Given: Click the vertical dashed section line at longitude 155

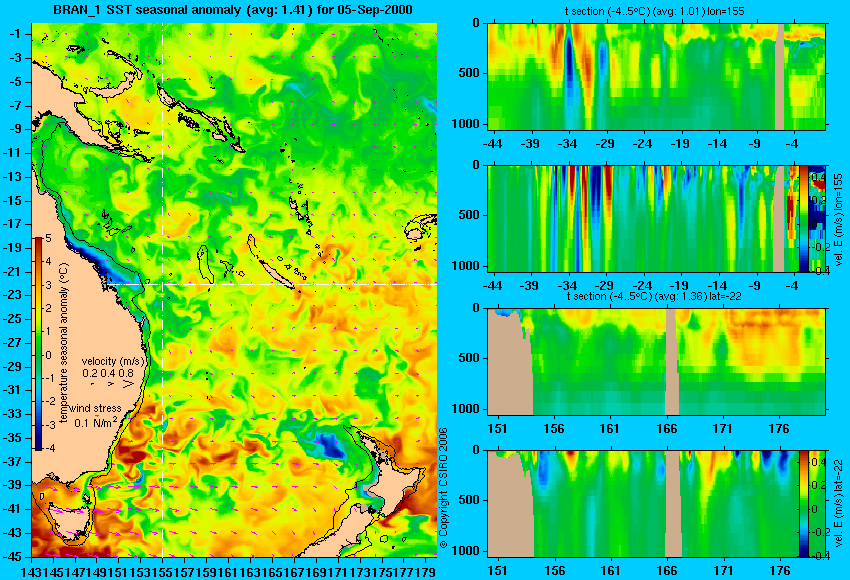Looking at the screenshot, I should pyautogui.click(x=162, y=290).
